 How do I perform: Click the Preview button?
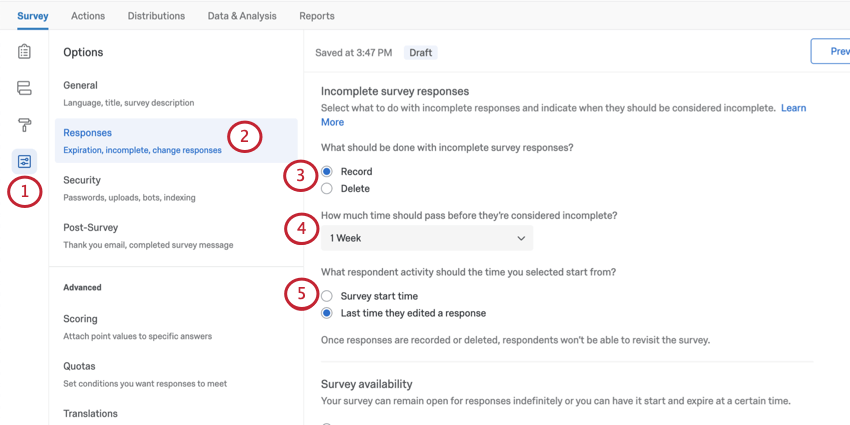[x=832, y=52]
